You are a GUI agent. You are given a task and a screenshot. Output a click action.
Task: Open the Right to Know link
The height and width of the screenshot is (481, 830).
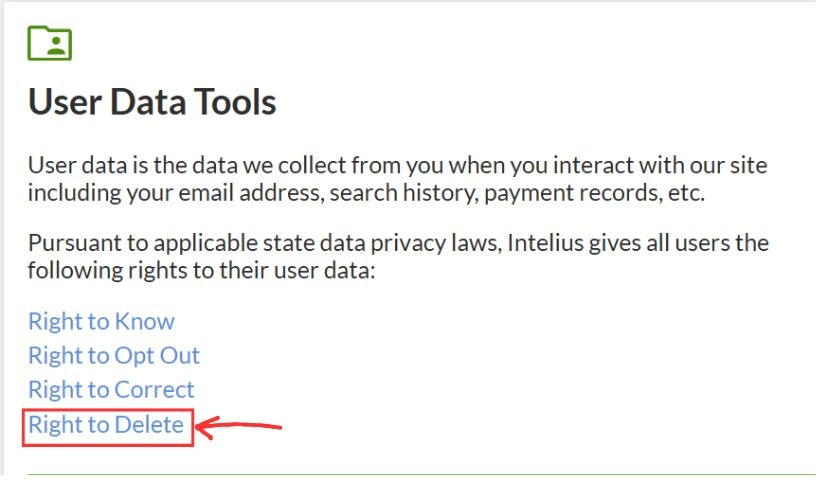point(101,322)
